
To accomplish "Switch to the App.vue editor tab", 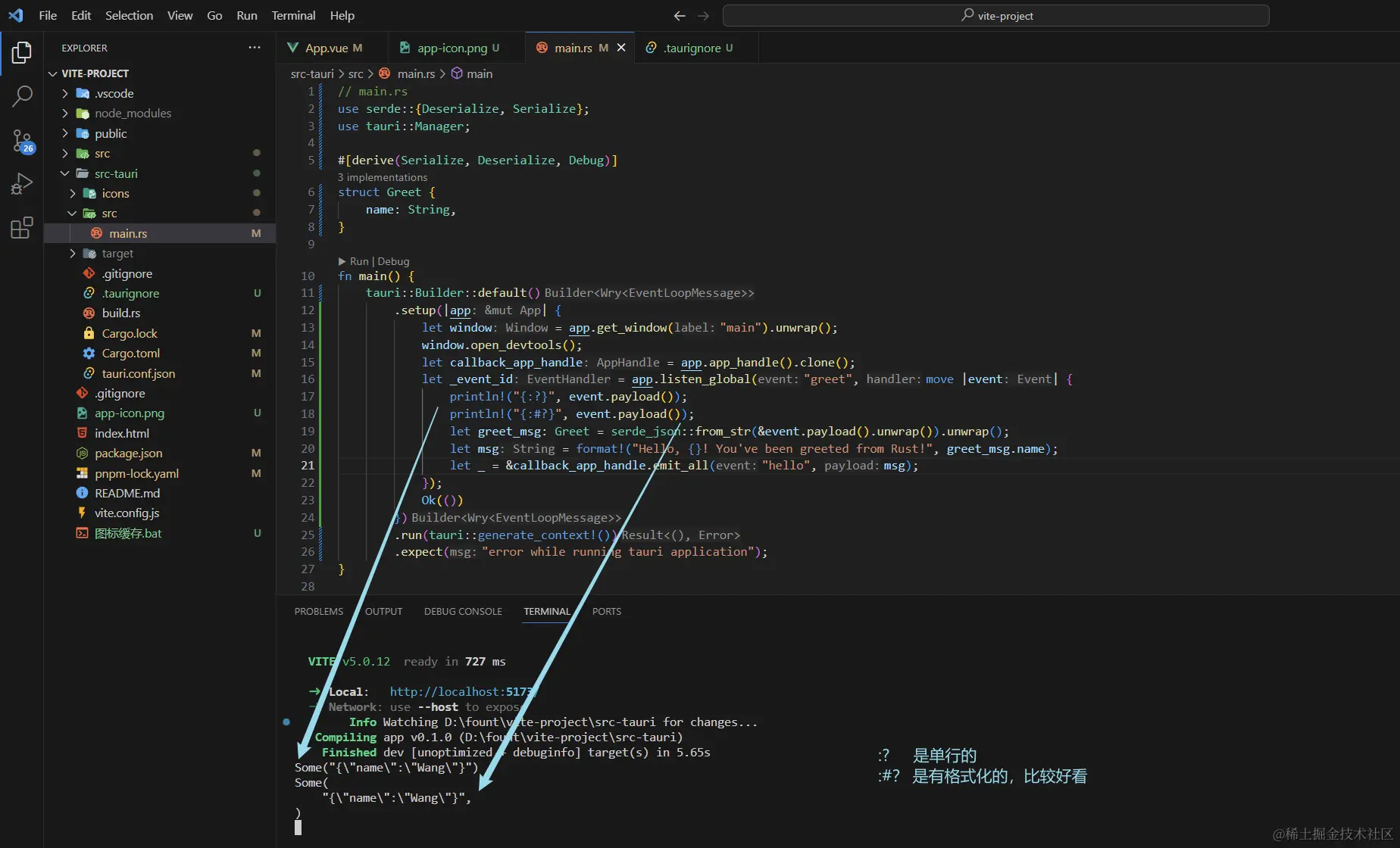I will pyautogui.click(x=333, y=48).
